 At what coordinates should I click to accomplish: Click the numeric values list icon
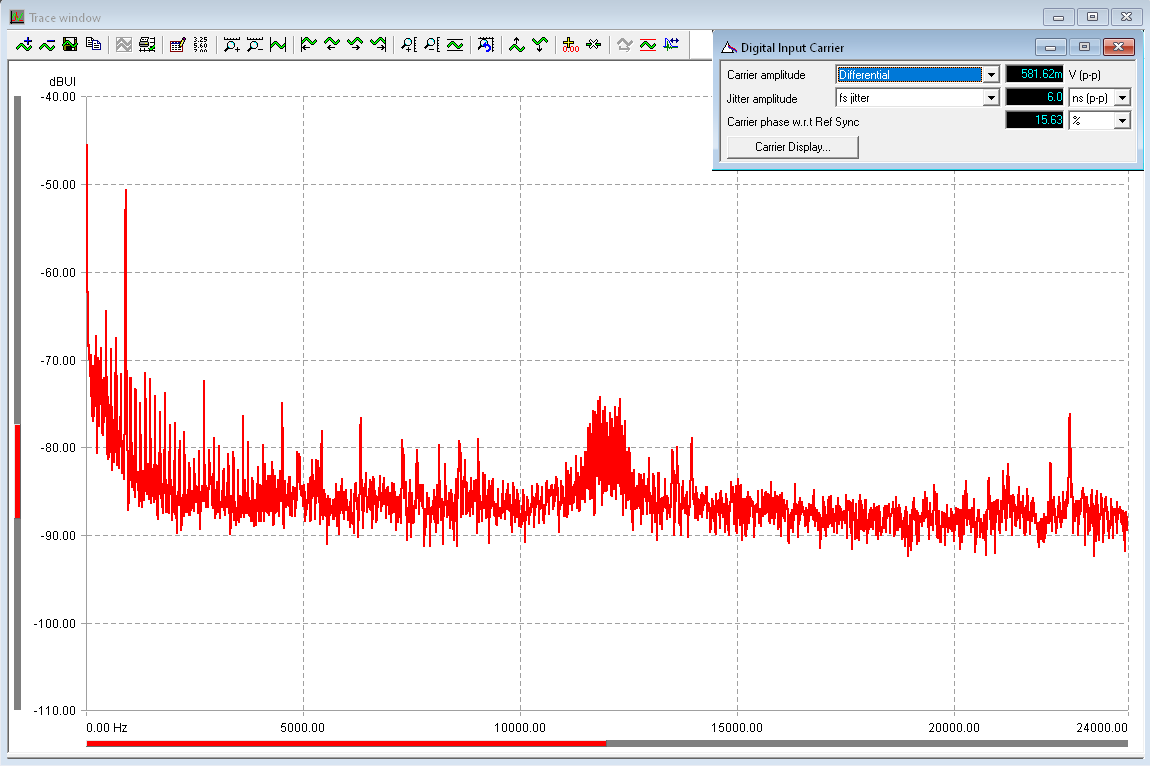pyautogui.click(x=201, y=44)
